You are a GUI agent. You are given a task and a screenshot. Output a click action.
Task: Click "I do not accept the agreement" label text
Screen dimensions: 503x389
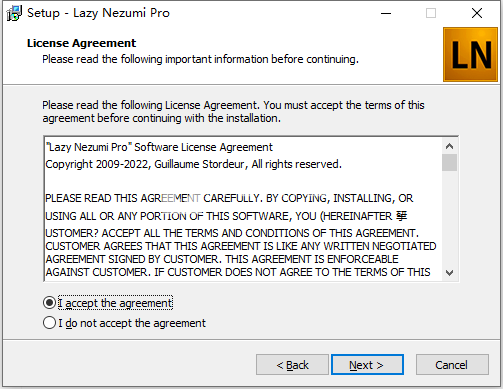point(132,323)
